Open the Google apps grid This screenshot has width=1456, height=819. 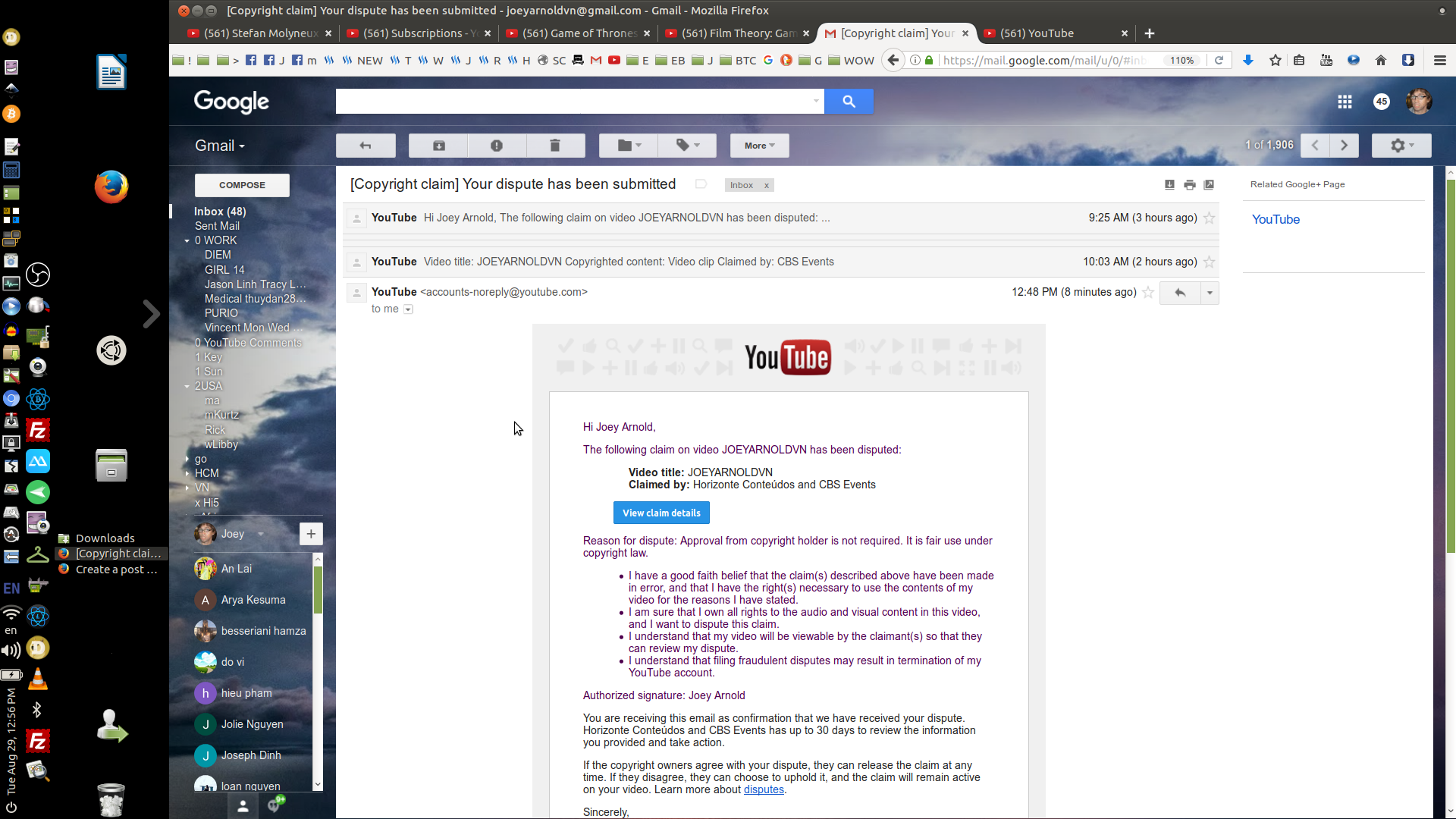click(x=1345, y=102)
